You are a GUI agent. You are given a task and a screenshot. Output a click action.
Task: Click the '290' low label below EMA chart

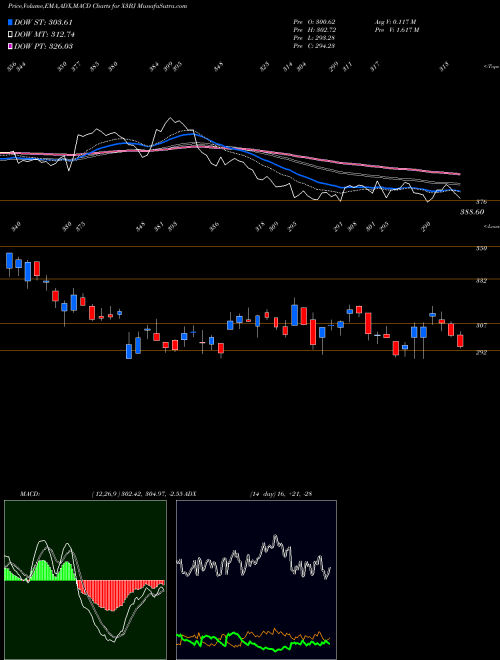point(426,226)
